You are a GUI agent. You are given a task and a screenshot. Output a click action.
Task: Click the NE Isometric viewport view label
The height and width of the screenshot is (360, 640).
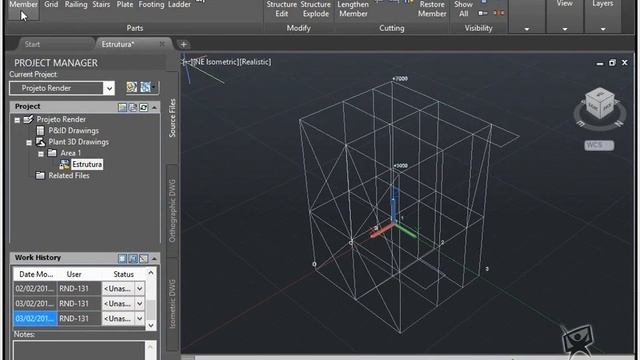coord(216,62)
